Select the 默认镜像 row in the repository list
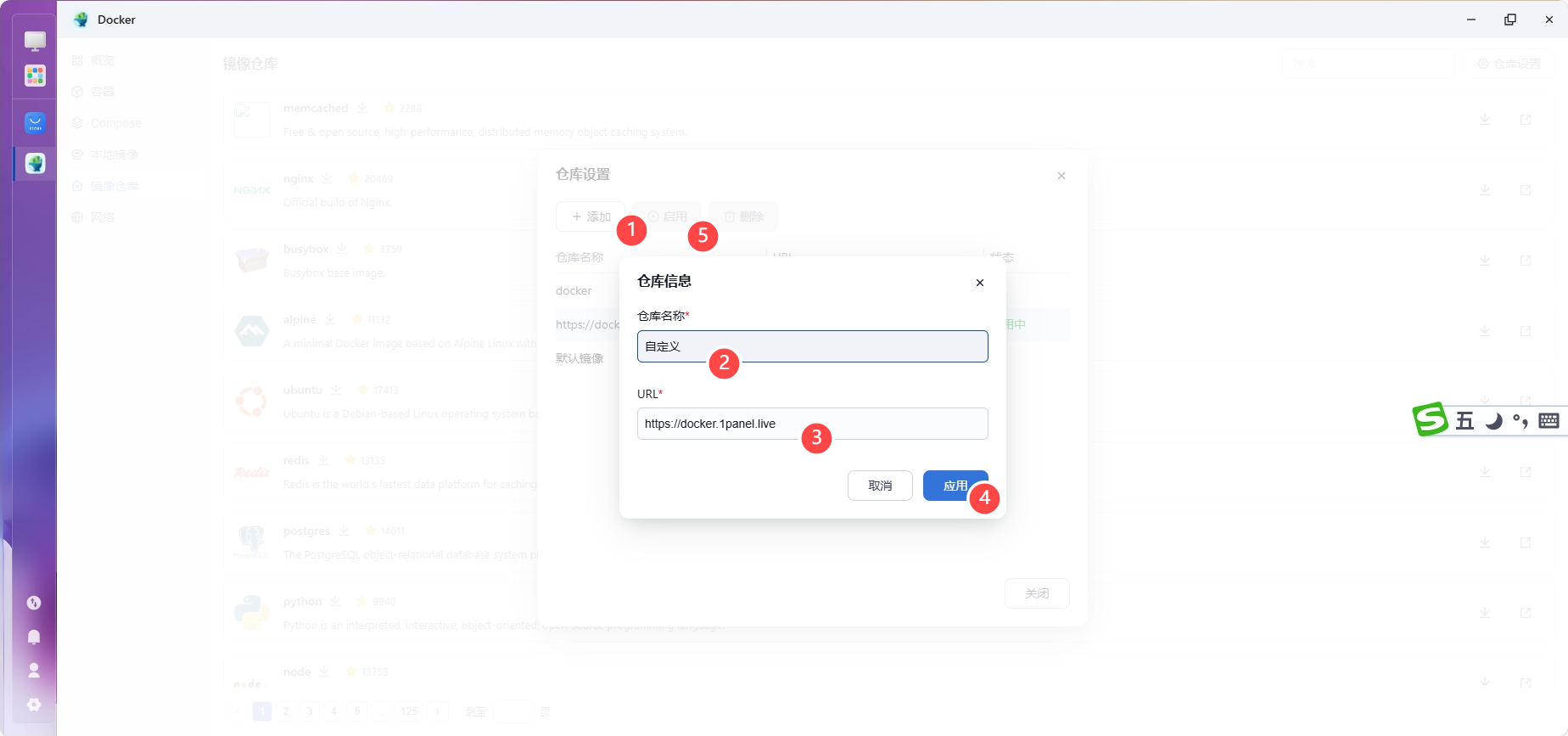This screenshot has height=736, width=1568. tap(813, 358)
